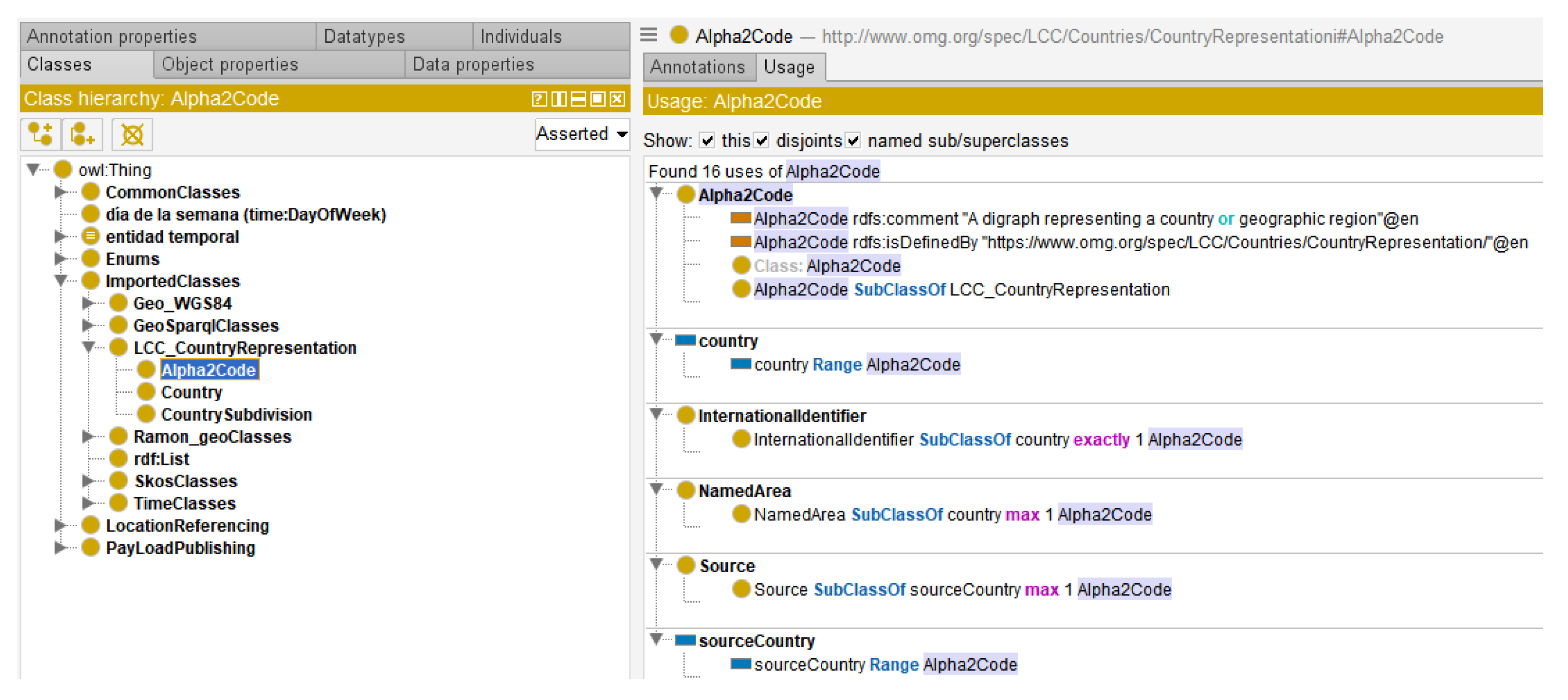Expand the CommonClasses tree node
This screenshot has width=1568, height=700.
(x=60, y=192)
